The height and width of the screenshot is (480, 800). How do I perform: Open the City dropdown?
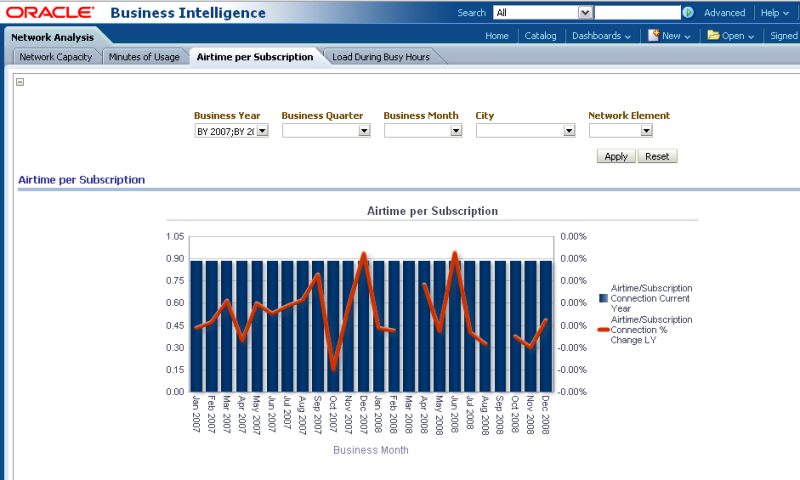point(569,131)
